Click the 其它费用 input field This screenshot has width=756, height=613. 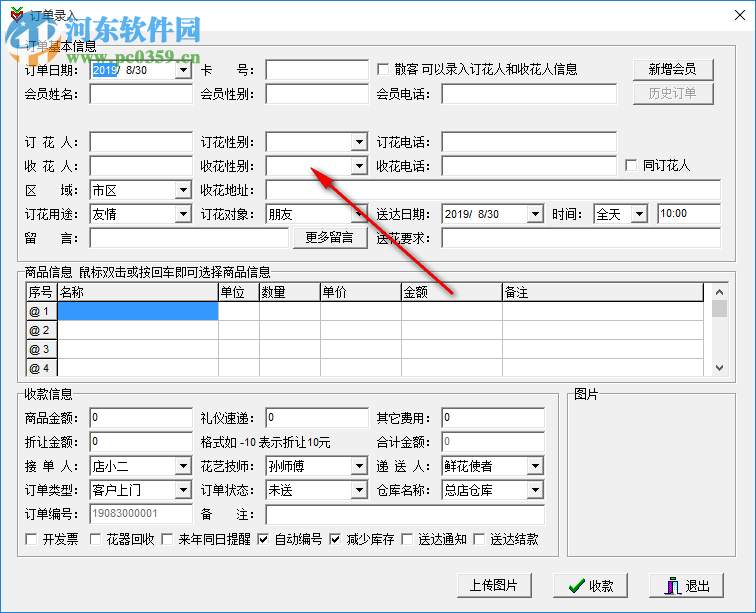(x=493, y=418)
